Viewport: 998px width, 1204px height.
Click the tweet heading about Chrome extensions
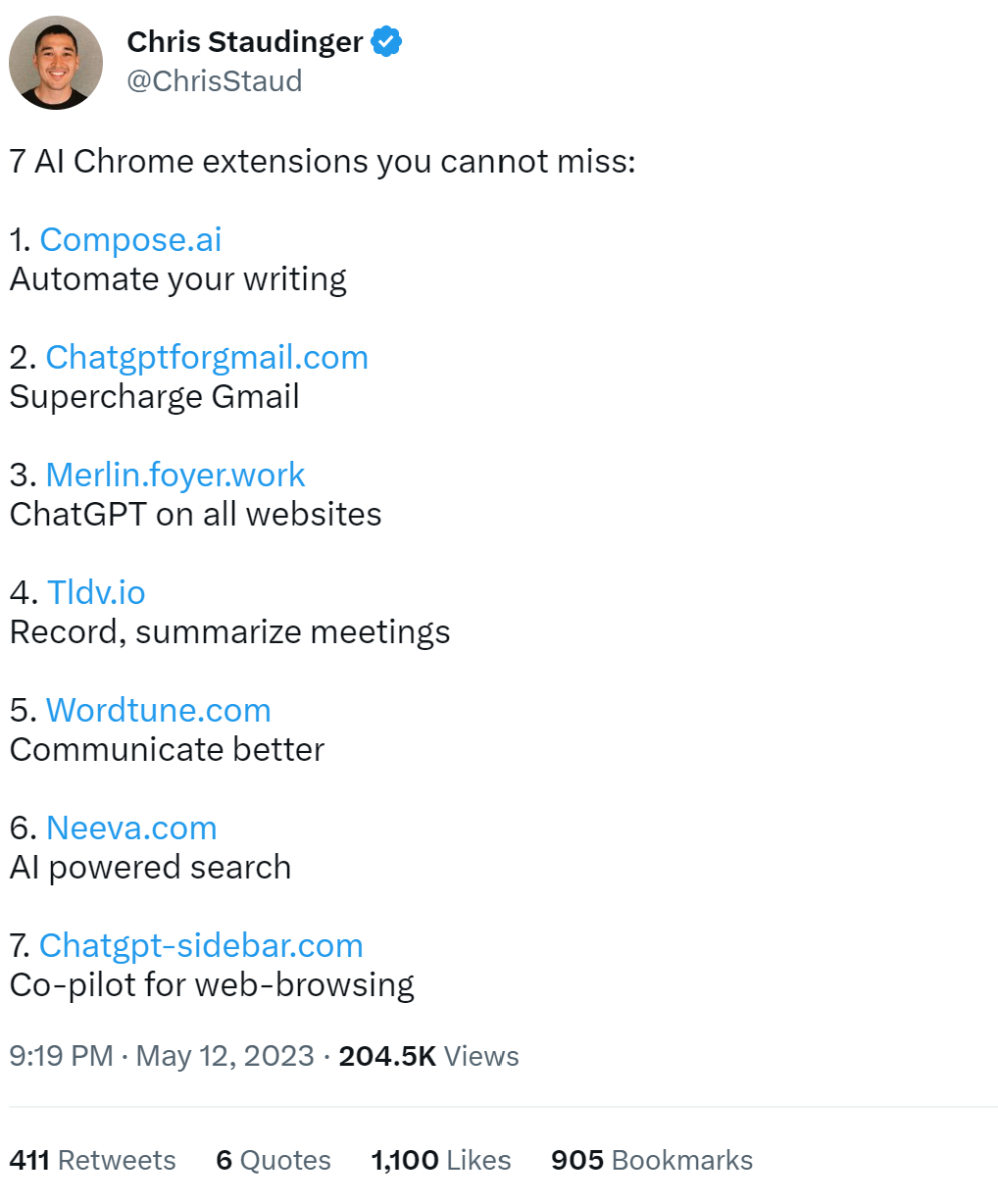pos(323,162)
